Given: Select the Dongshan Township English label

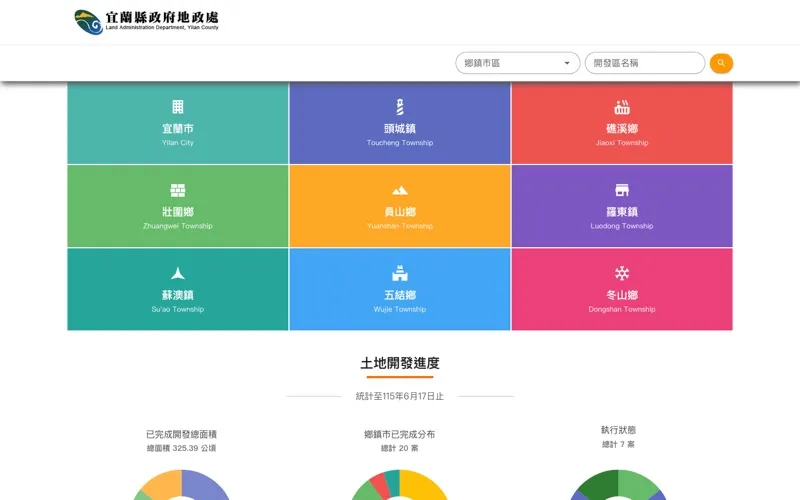Looking at the screenshot, I should [622, 309].
